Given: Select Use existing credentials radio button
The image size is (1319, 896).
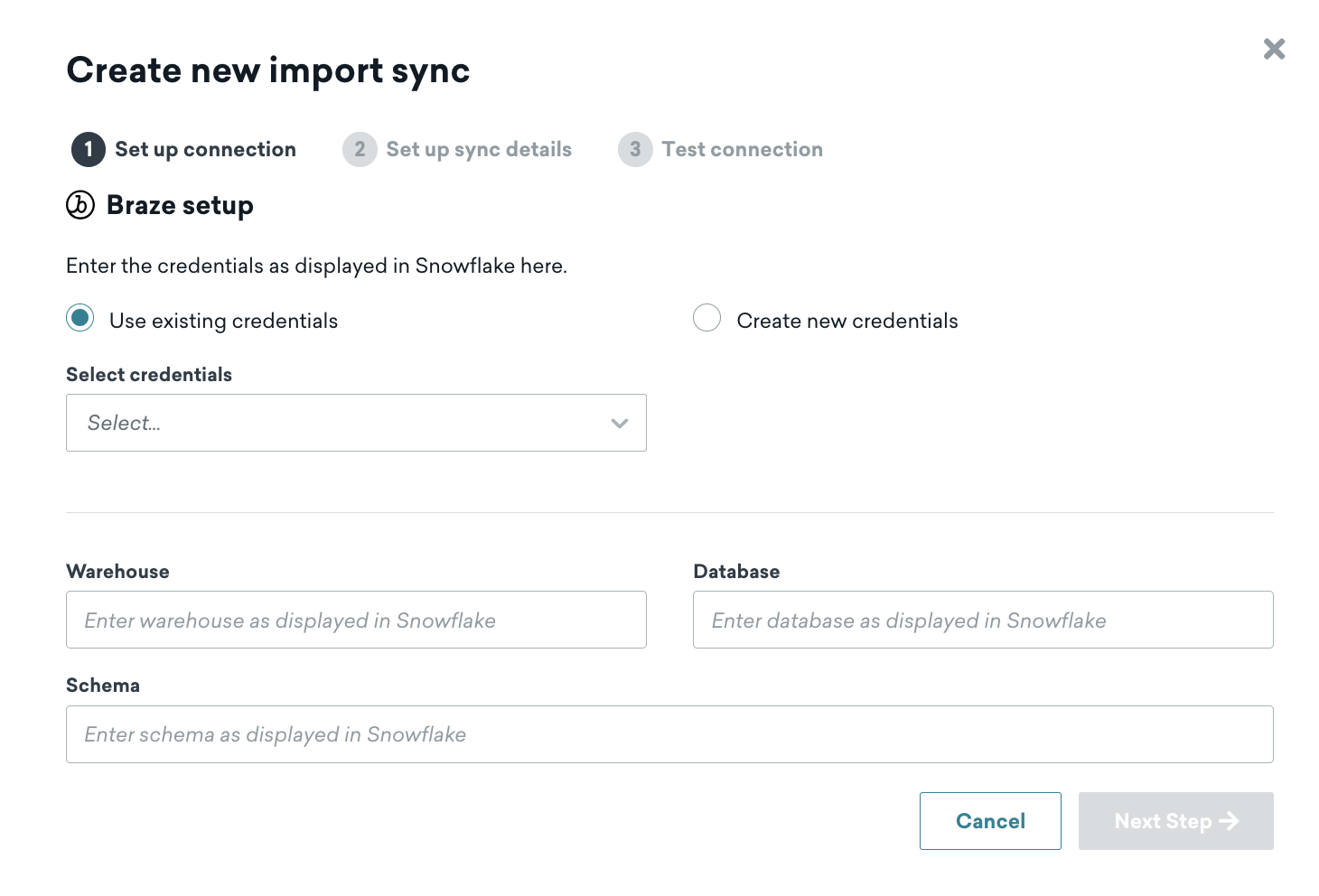Looking at the screenshot, I should pyautogui.click(x=80, y=318).
